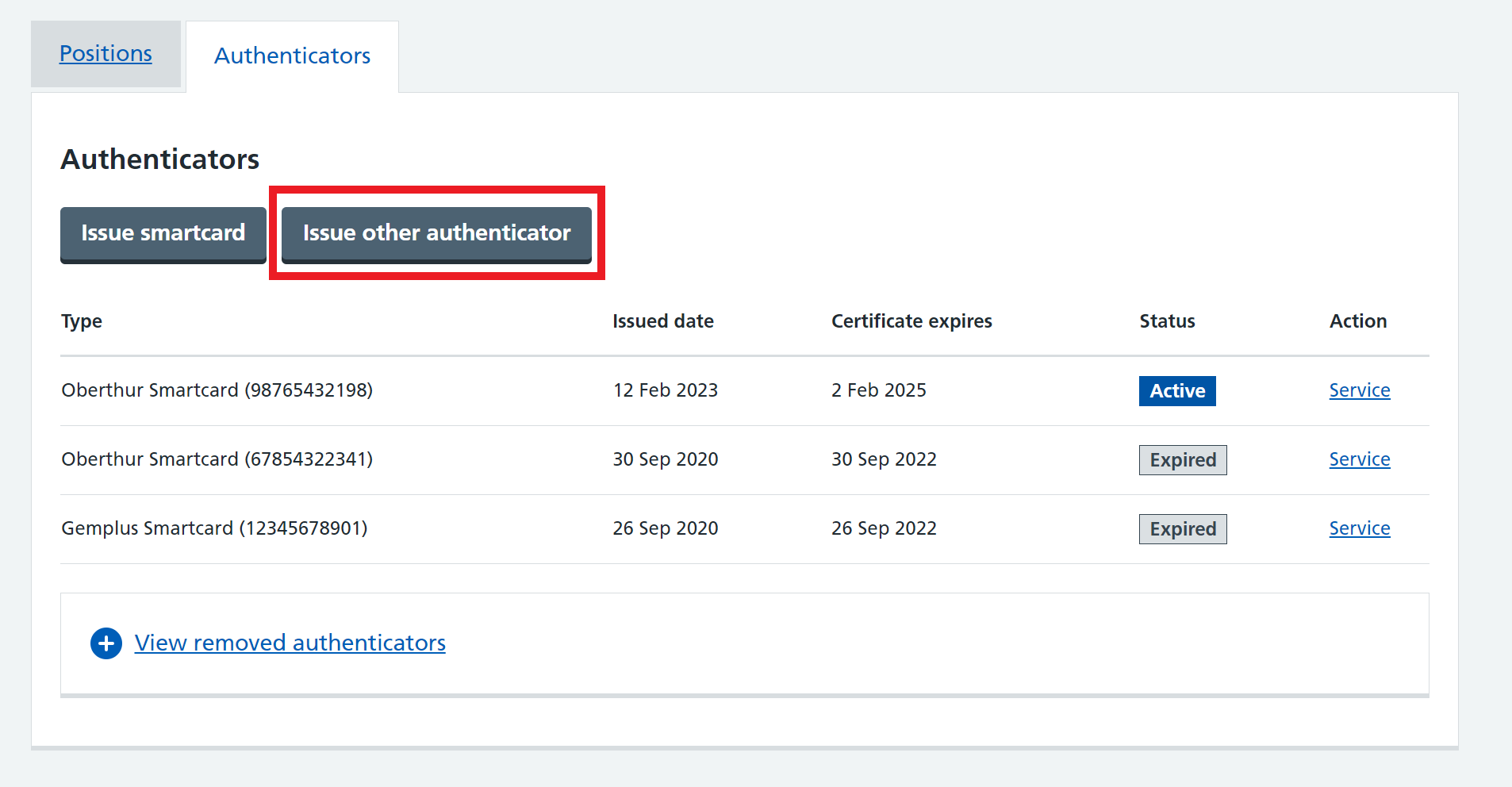Click issued date 12 Feb 2023
The width and height of the screenshot is (1512, 787).
(x=665, y=390)
